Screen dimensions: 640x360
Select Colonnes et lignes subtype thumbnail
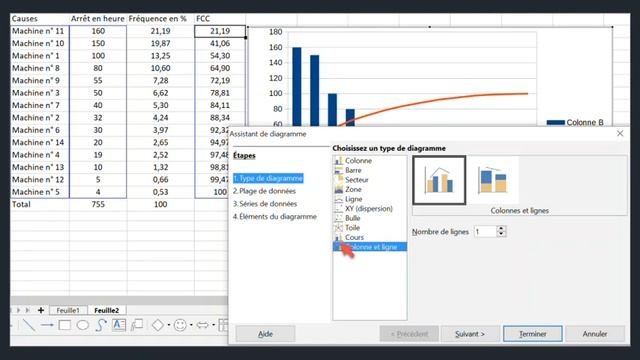coord(439,180)
